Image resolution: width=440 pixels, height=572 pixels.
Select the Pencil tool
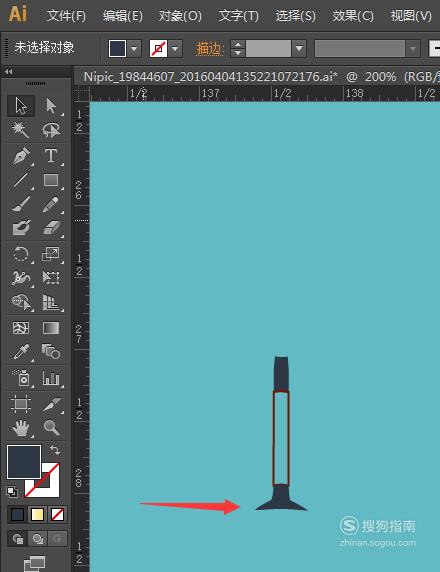point(51,204)
